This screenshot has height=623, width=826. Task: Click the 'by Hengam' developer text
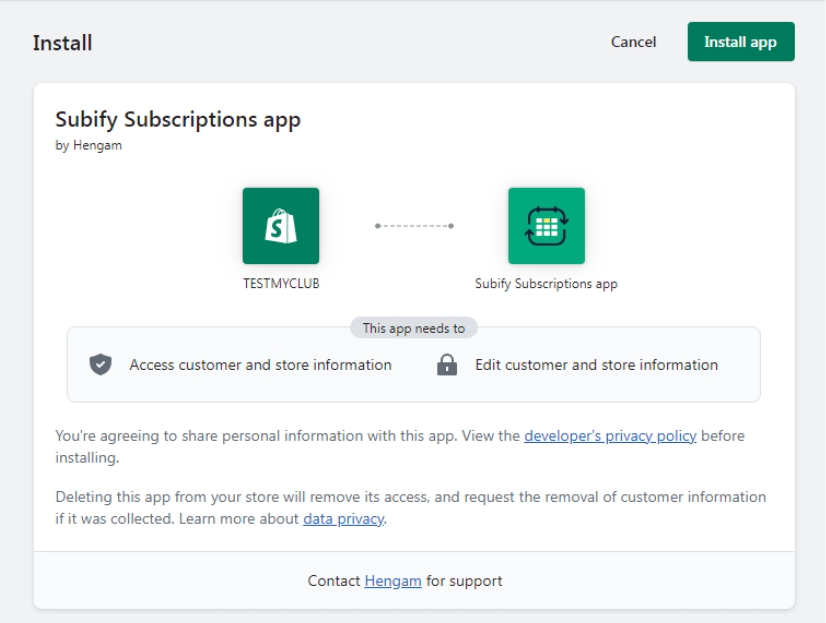(88, 145)
